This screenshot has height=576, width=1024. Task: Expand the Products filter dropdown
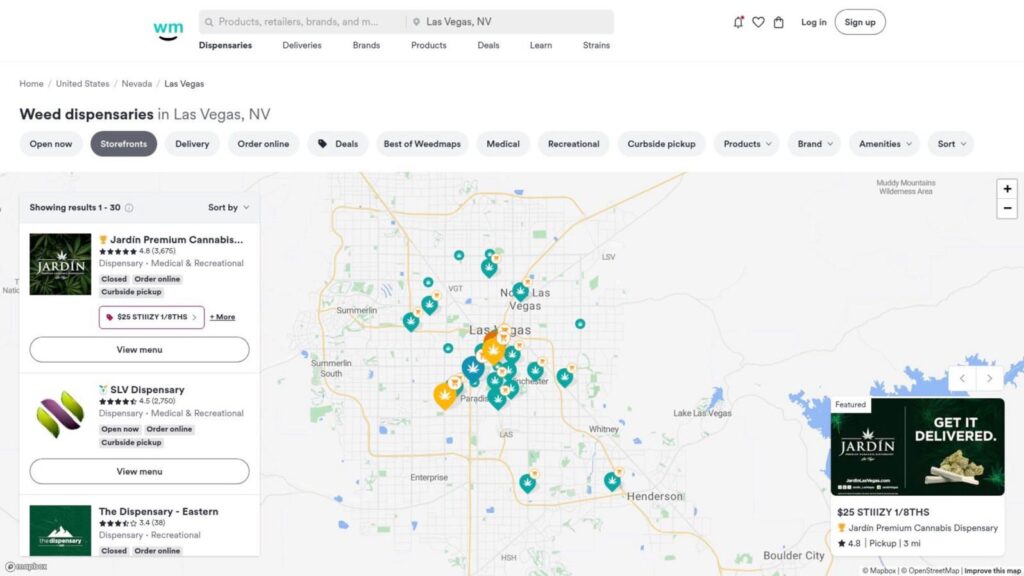click(x=747, y=144)
